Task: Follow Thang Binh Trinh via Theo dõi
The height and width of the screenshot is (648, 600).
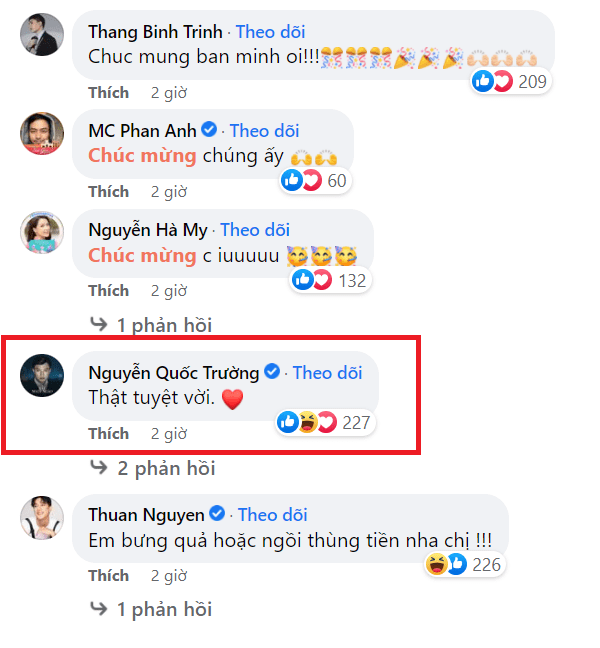Action: [x=271, y=32]
